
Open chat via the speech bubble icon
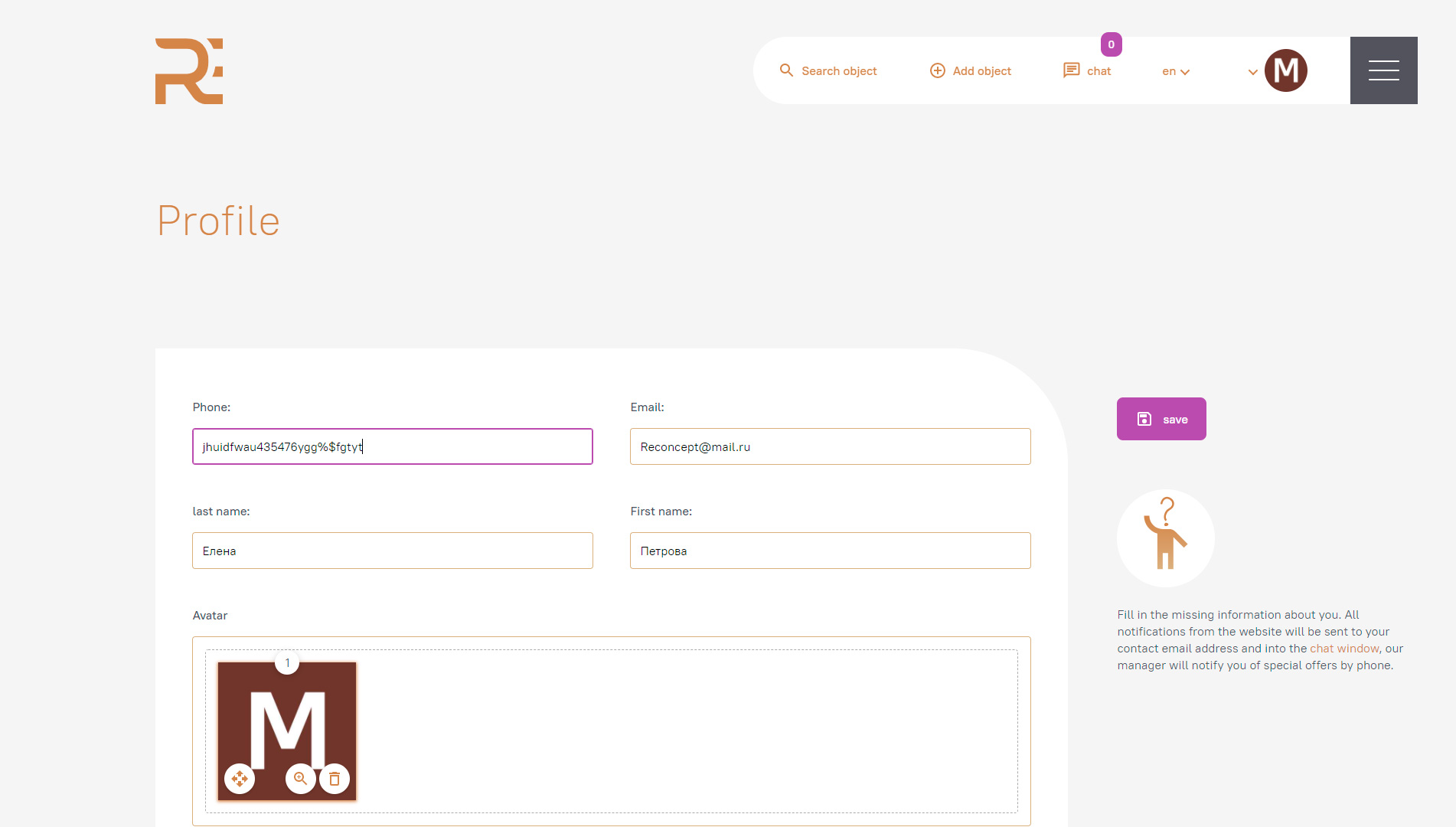[x=1071, y=70]
